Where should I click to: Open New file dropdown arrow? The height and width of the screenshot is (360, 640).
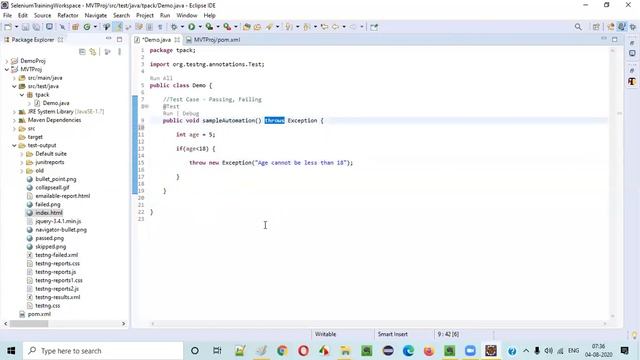click(x=16, y=27)
